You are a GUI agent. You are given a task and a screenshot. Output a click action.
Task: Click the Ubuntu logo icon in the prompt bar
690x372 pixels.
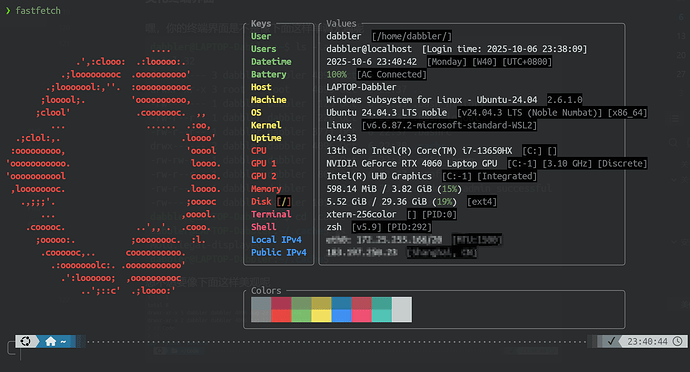point(26,341)
